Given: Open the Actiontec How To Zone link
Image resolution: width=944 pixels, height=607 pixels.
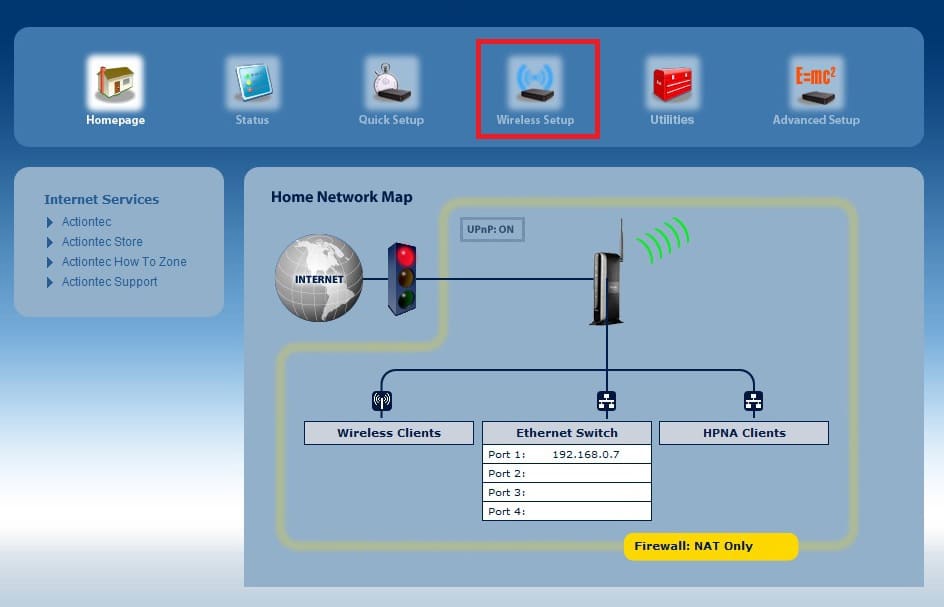Looking at the screenshot, I should [124, 262].
